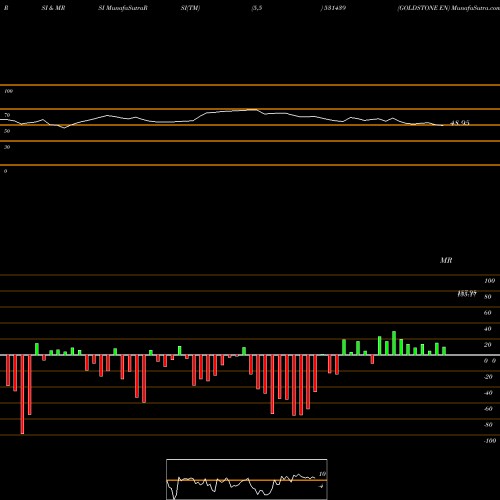Click the RSI panel axis label 100
Viewport: 500px width, 500px height.
[x=8, y=91]
